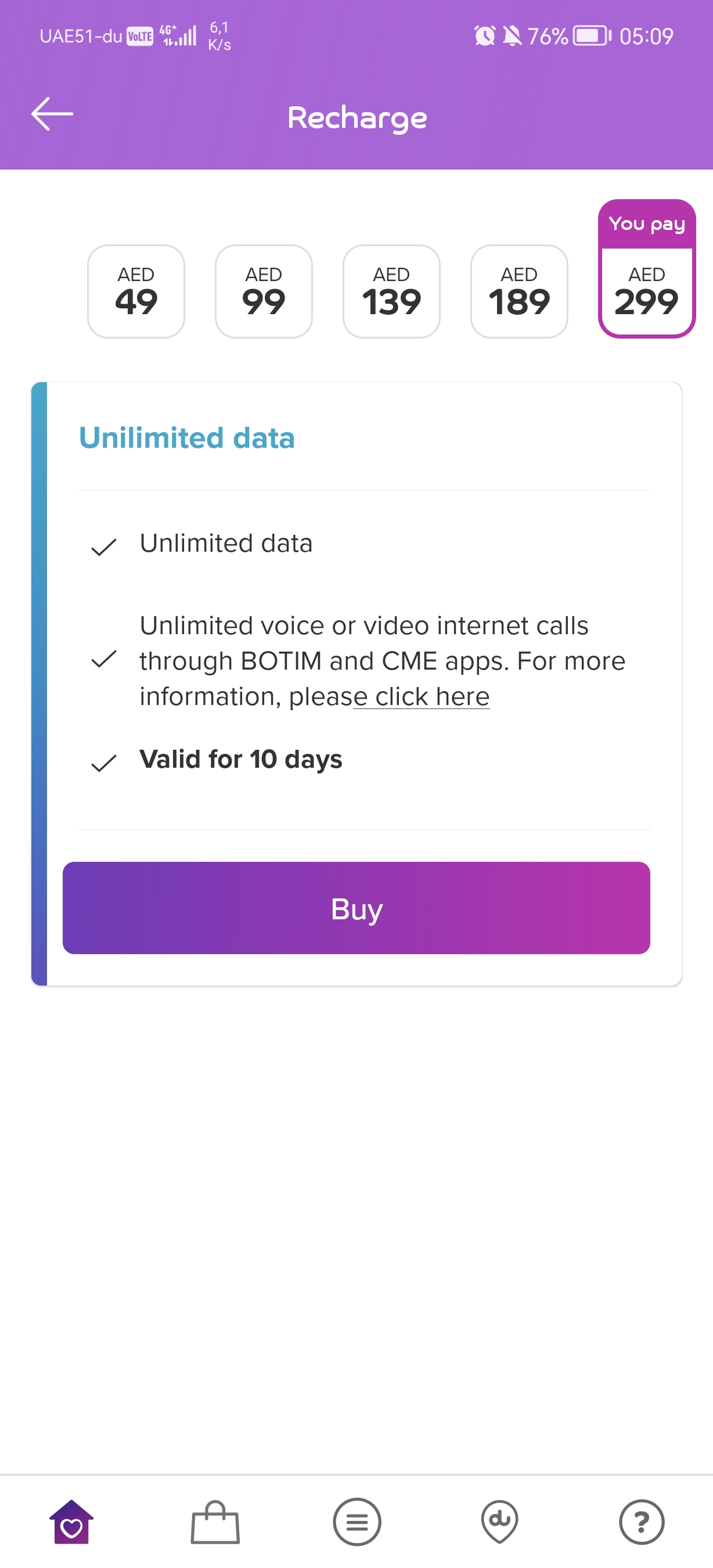The height and width of the screenshot is (1568, 713).
Task: Open the center menu icon
Action: [x=357, y=1522]
